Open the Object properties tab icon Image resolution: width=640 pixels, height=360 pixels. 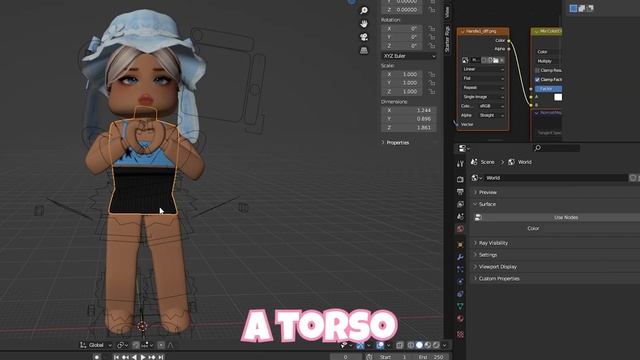[460, 244]
